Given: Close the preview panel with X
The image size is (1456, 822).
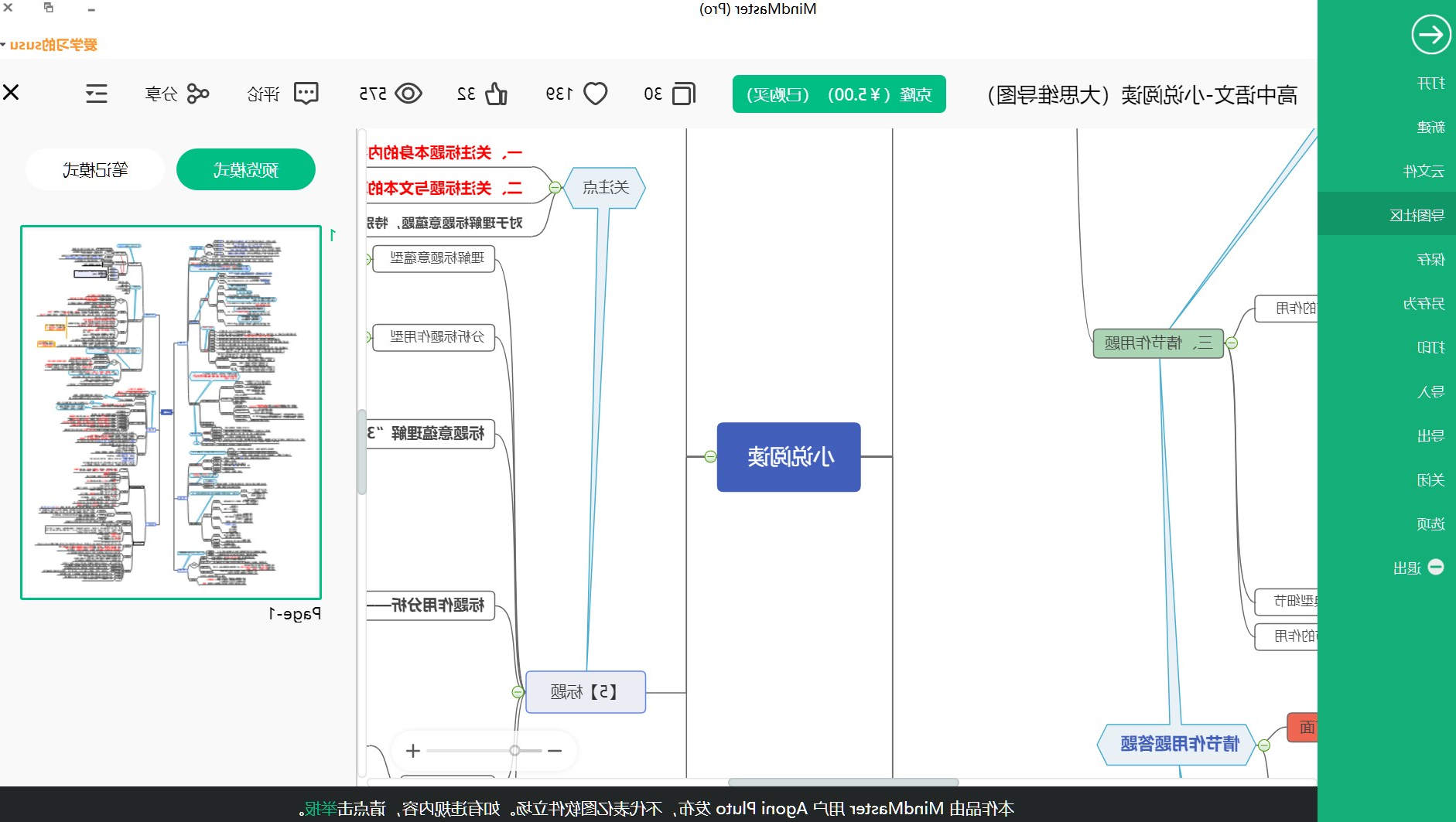Looking at the screenshot, I should pos(11,93).
